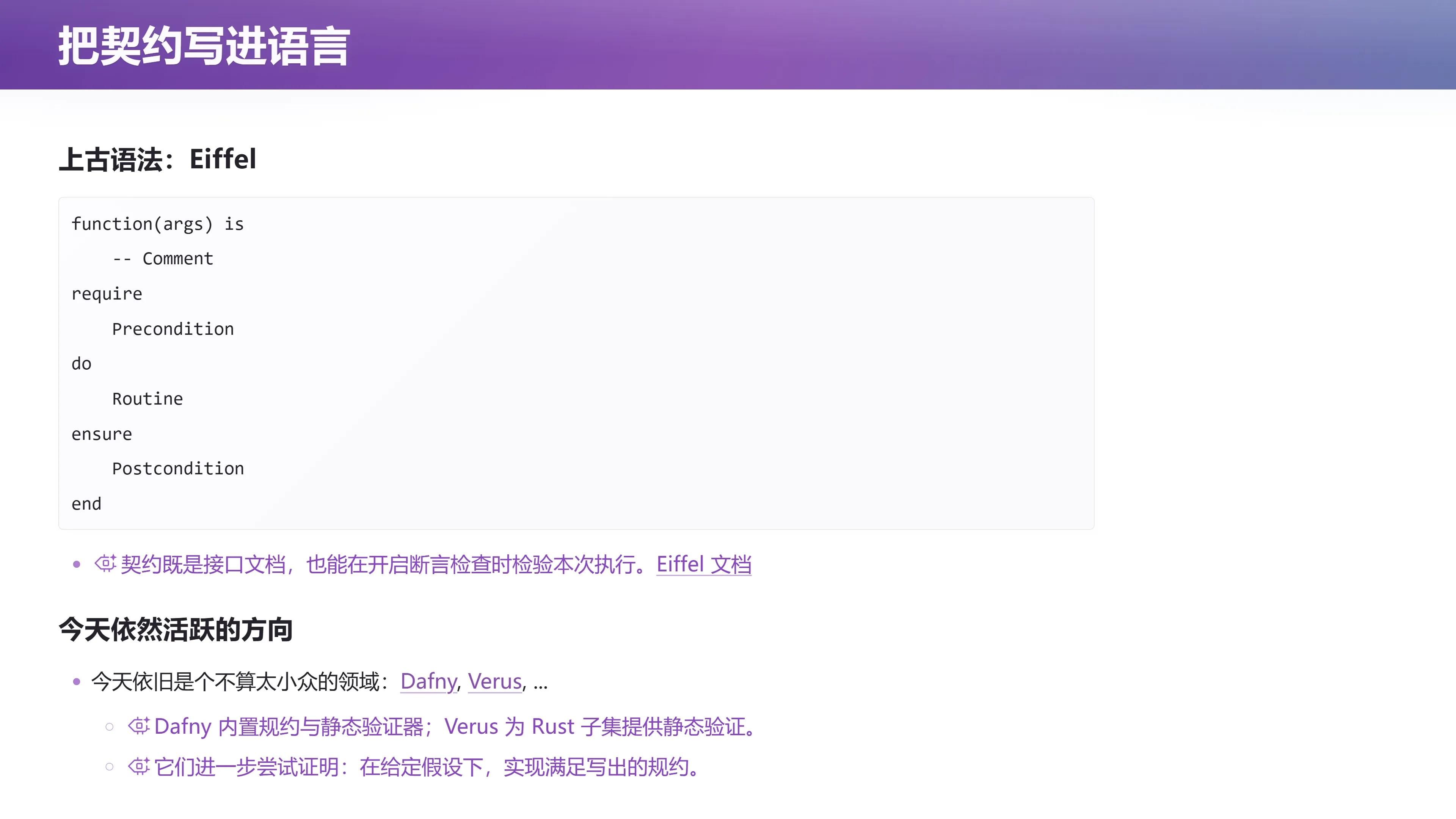Click the heading 今天依然活跃的方向
Screen dimensions: 1456x819
coord(176,629)
